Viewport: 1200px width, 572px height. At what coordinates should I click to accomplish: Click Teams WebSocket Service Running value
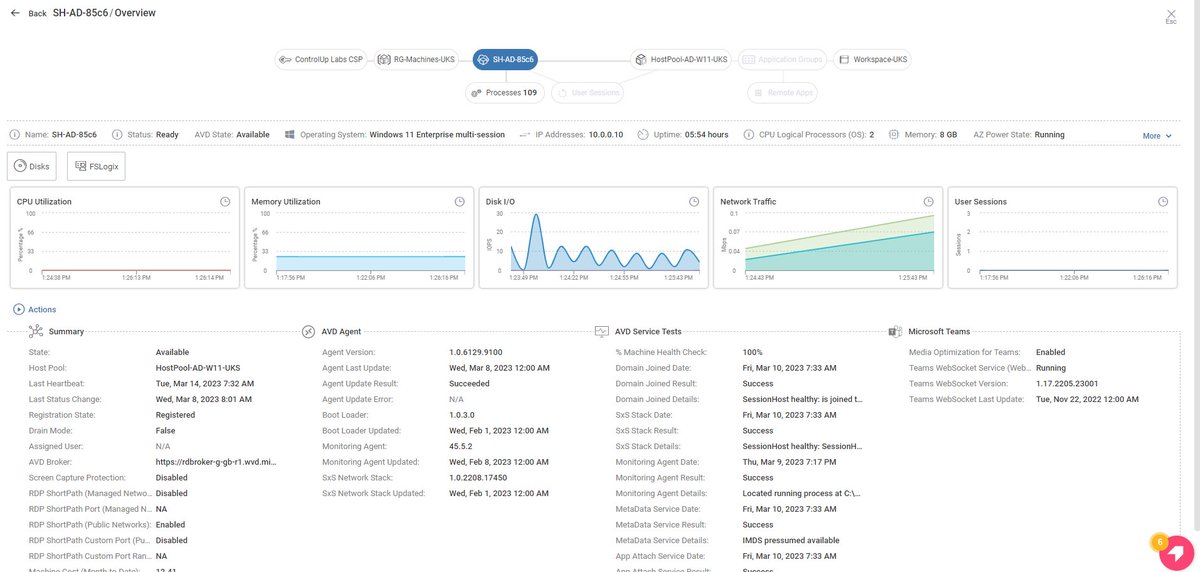pyautogui.click(x=1052, y=368)
